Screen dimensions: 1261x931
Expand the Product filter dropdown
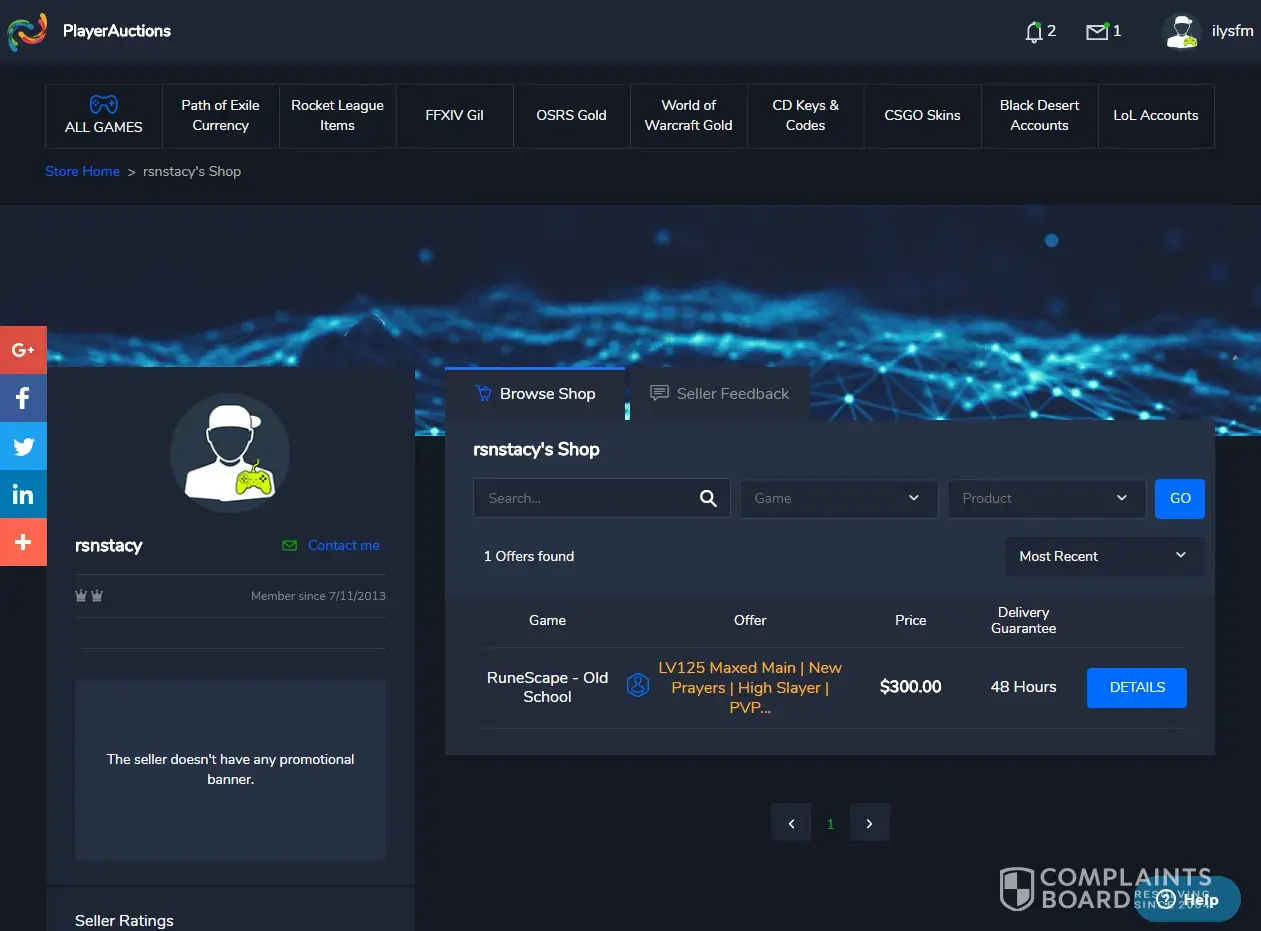[x=1046, y=499]
